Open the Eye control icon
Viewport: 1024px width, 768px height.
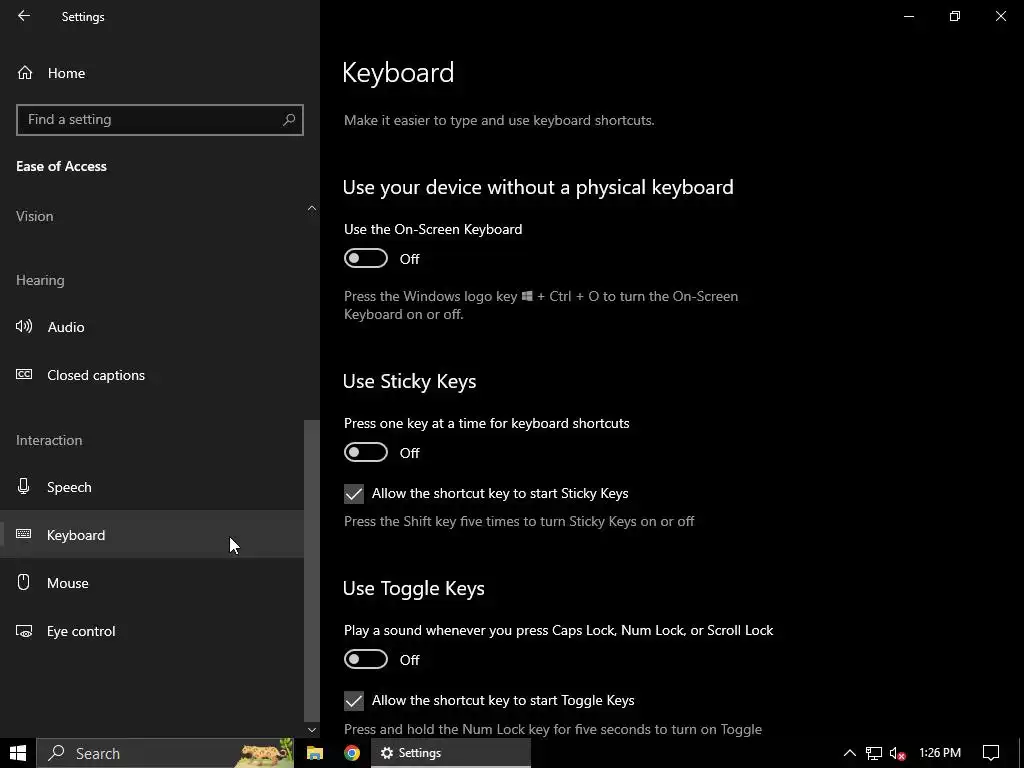pyautogui.click(x=25, y=631)
